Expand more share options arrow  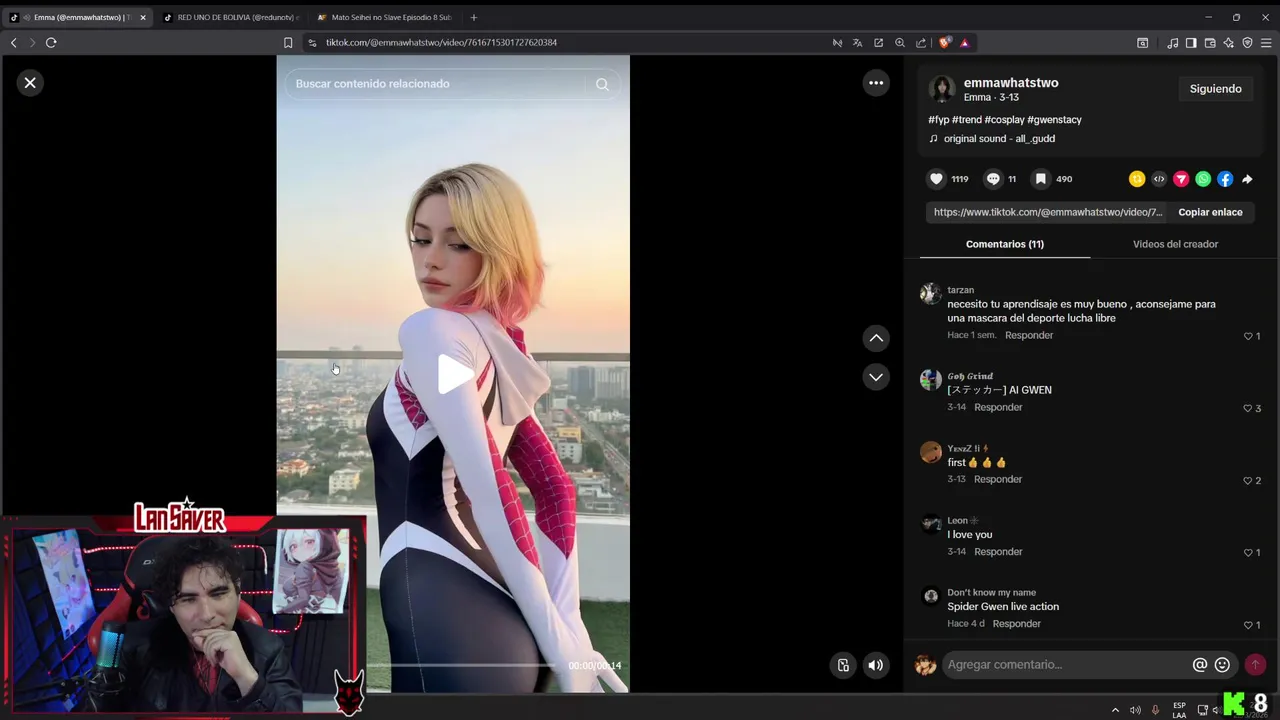1247,179
